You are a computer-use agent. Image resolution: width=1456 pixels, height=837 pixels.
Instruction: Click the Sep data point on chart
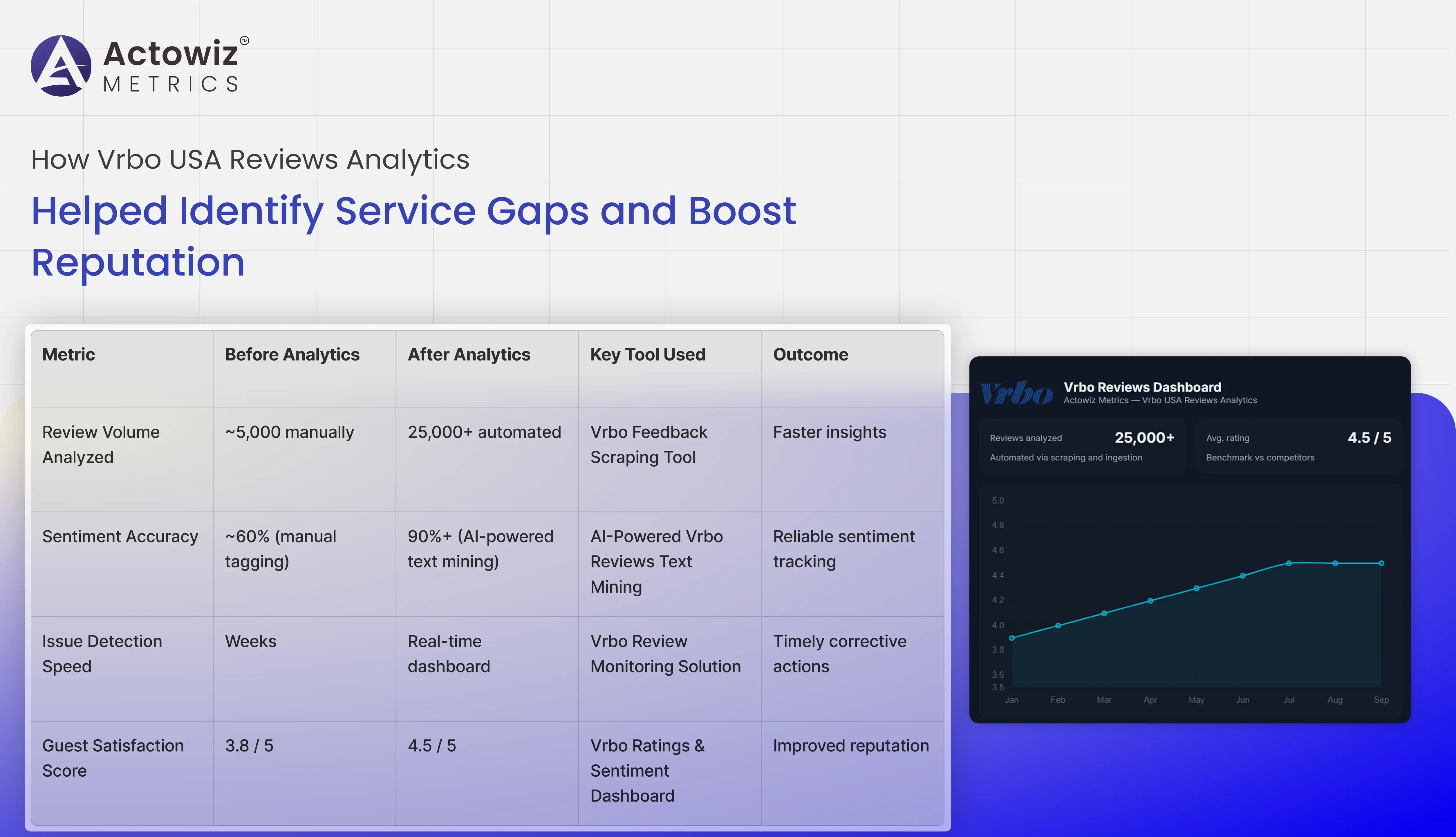[x=1381, y=563]
